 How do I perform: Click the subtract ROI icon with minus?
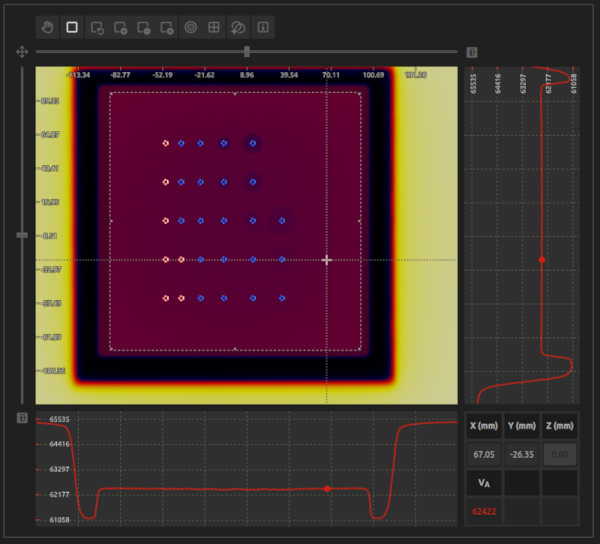click(143, 28)
